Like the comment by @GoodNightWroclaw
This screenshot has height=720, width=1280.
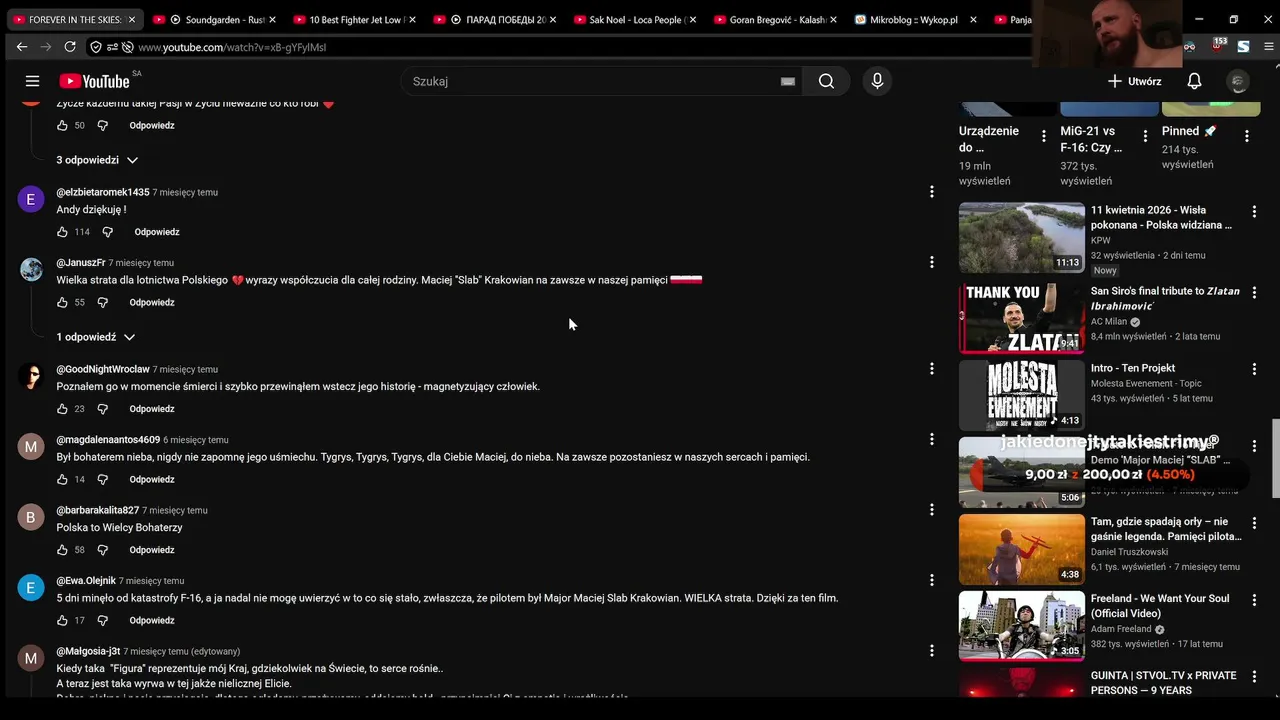tap(62, 409)
